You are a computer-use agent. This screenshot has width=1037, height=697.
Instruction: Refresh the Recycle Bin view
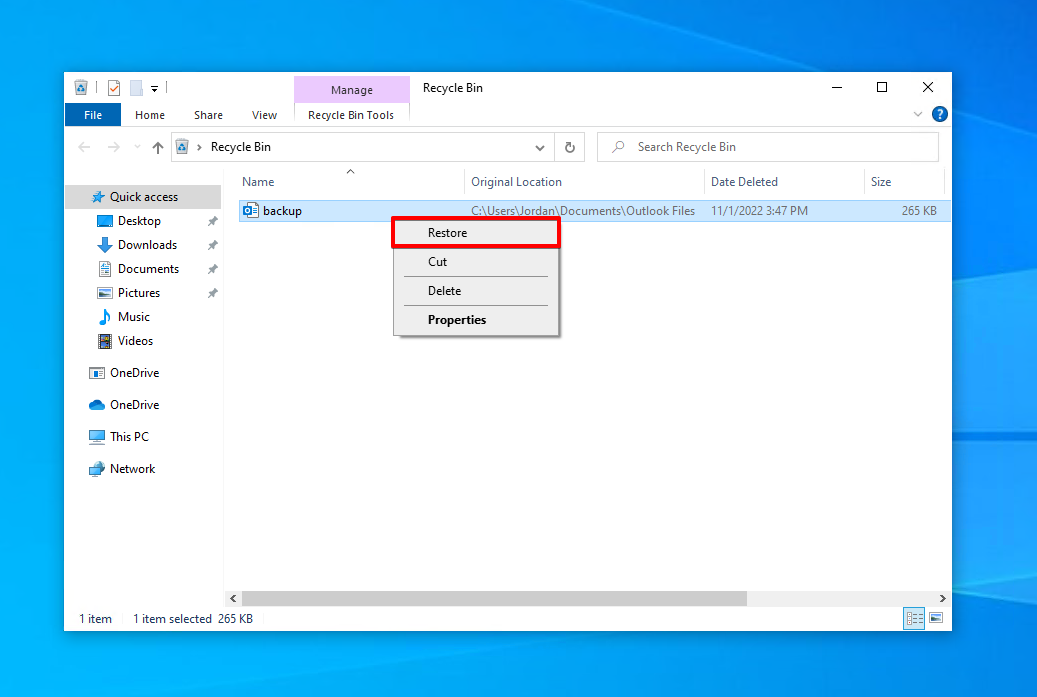(x=569, y=147)
